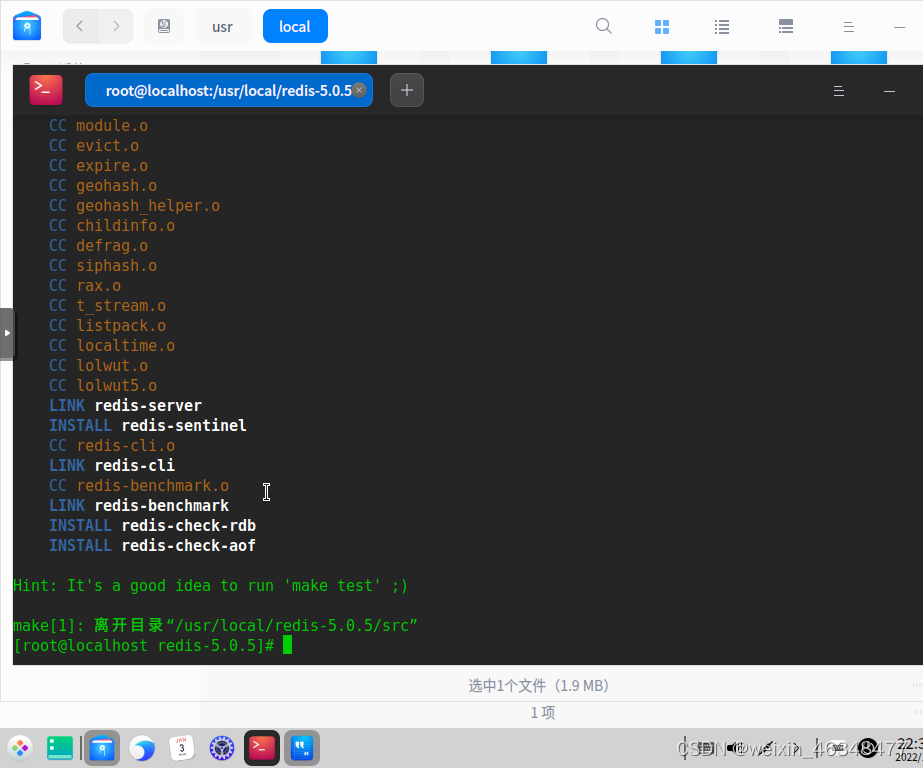Viewport: 923px width, 768px height.
Task: Click the '1 项' status bar text
Action: click(x=543, y=713)
